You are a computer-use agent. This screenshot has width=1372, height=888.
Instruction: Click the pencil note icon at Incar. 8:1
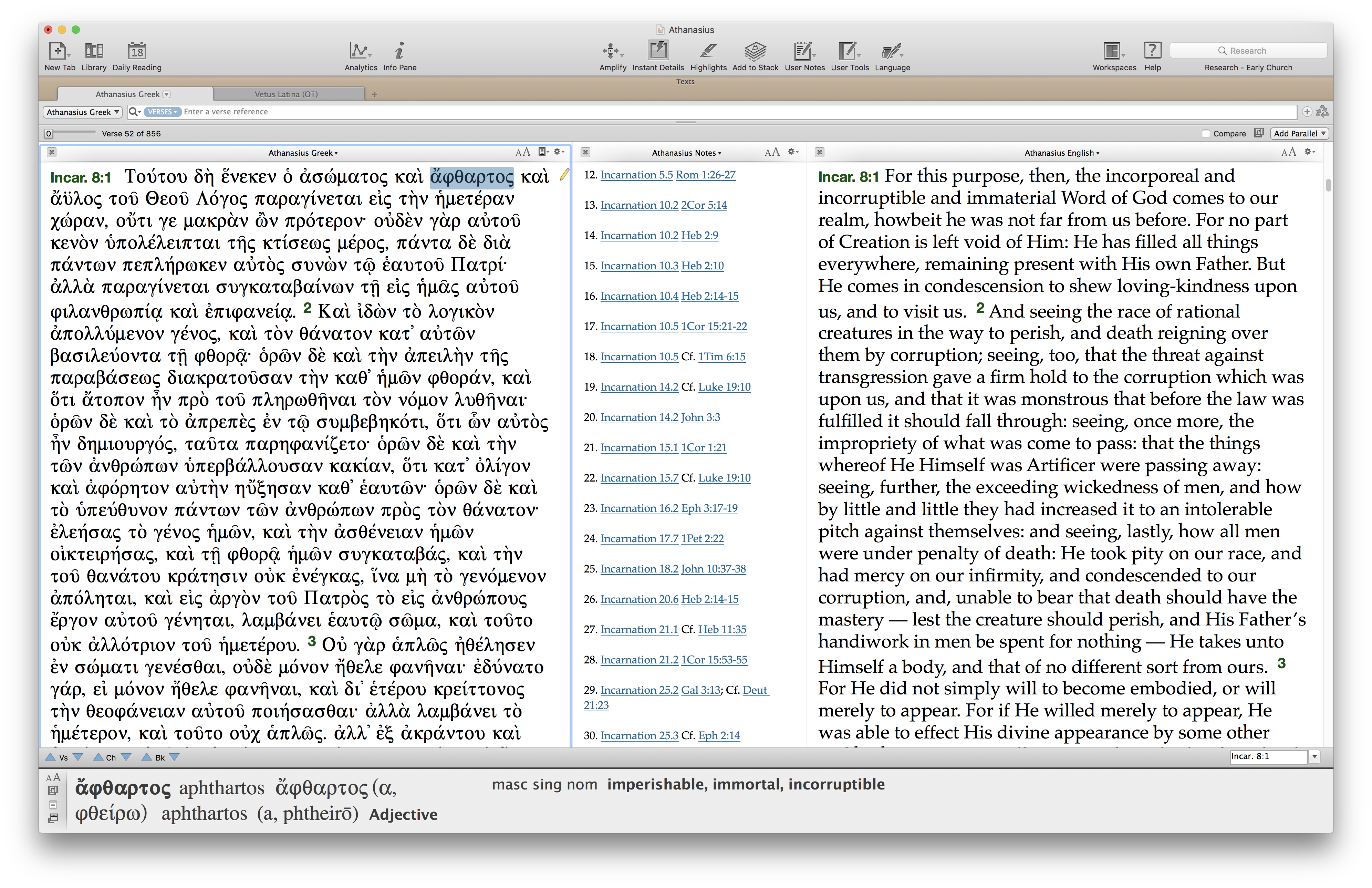point(564,174)
